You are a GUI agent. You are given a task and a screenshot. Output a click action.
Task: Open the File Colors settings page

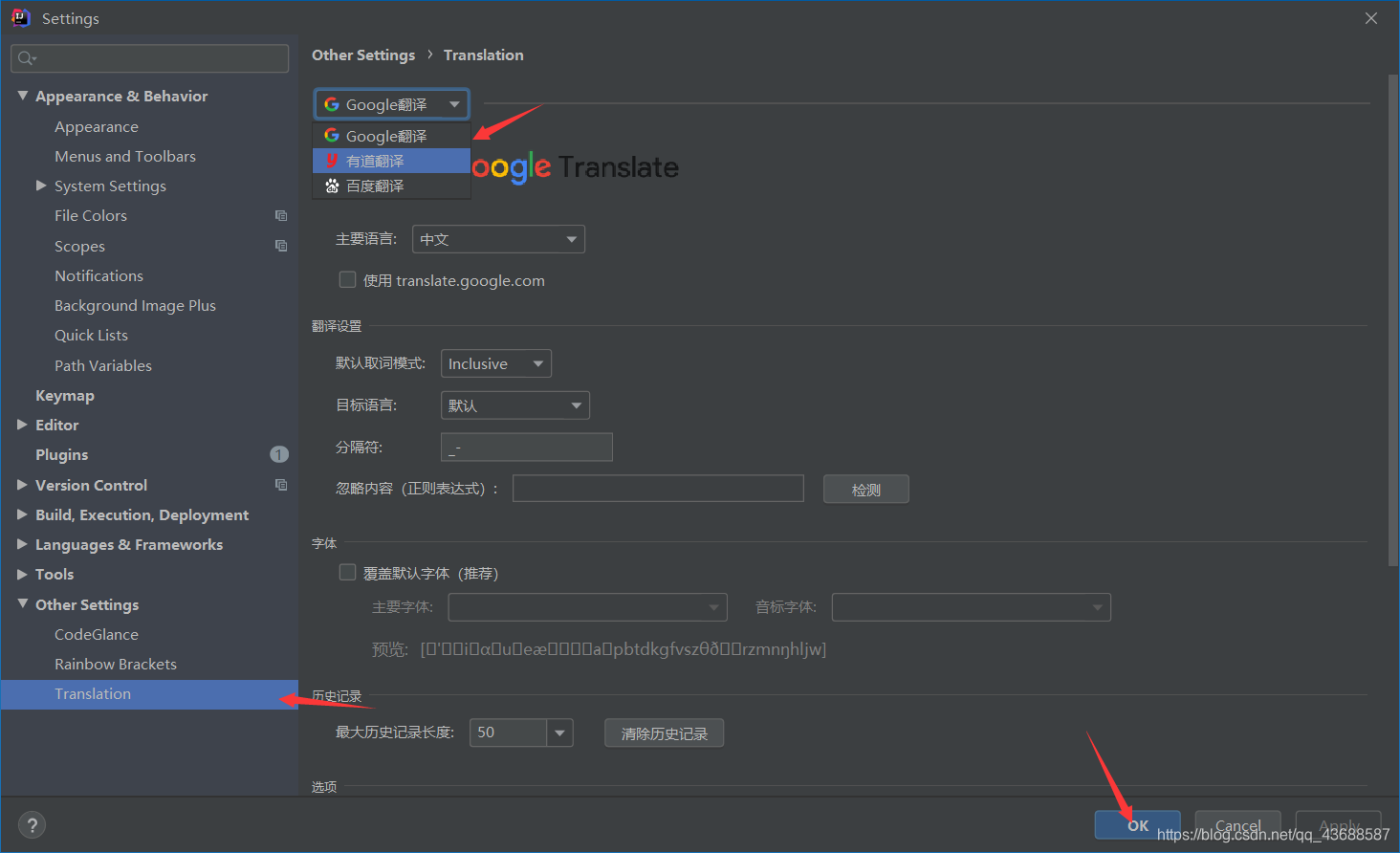tap(91, 215)
